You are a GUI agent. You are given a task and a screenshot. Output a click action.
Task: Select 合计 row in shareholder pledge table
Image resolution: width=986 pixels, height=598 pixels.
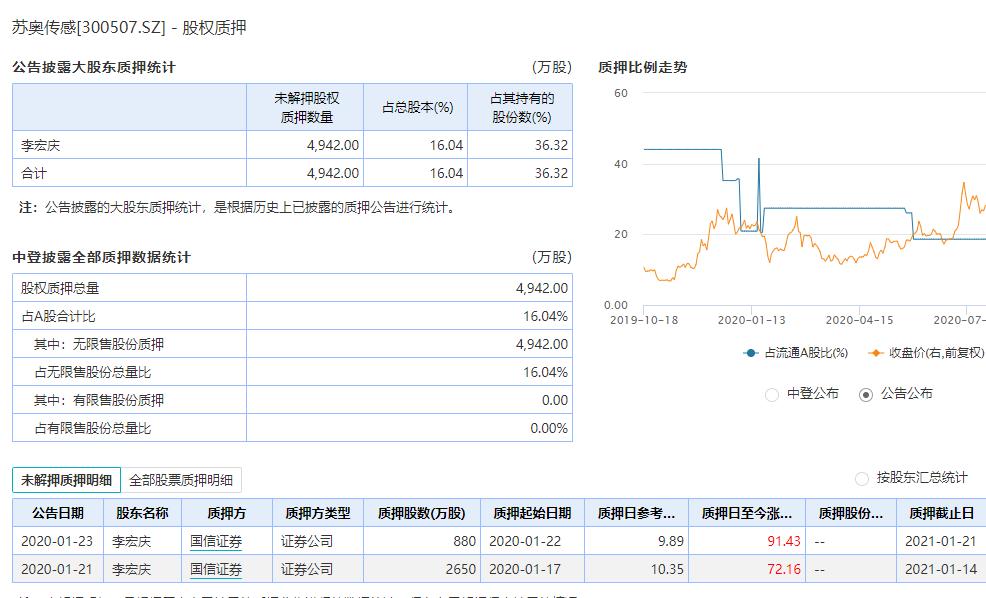click(292, 173)
